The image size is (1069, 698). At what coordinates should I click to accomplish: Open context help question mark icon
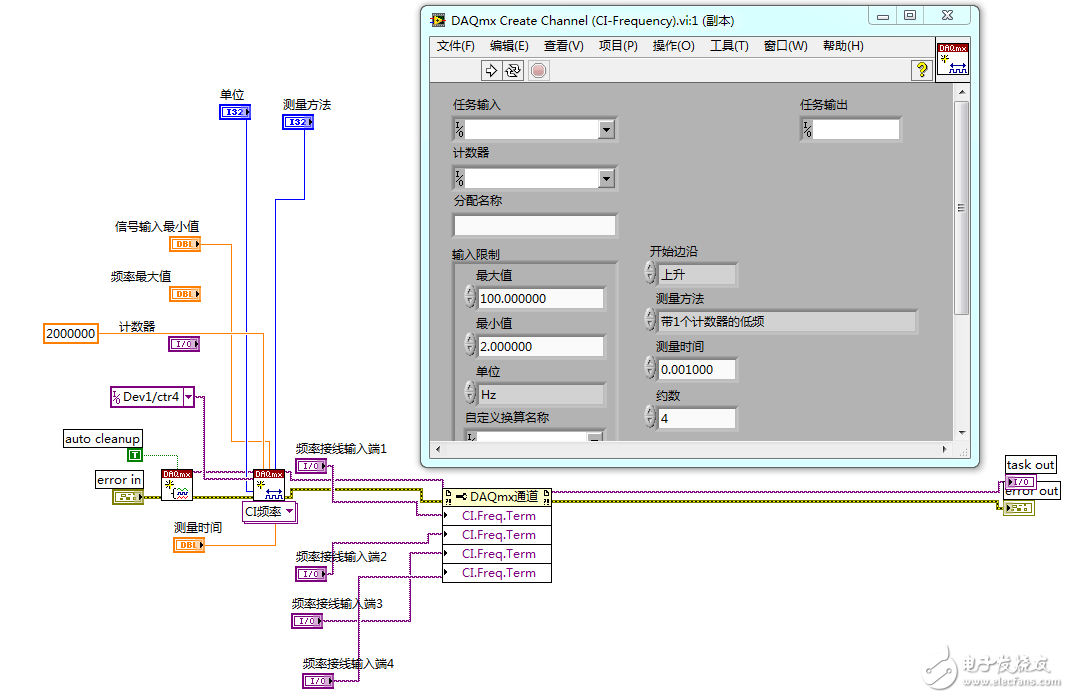(x=922, y=70)
